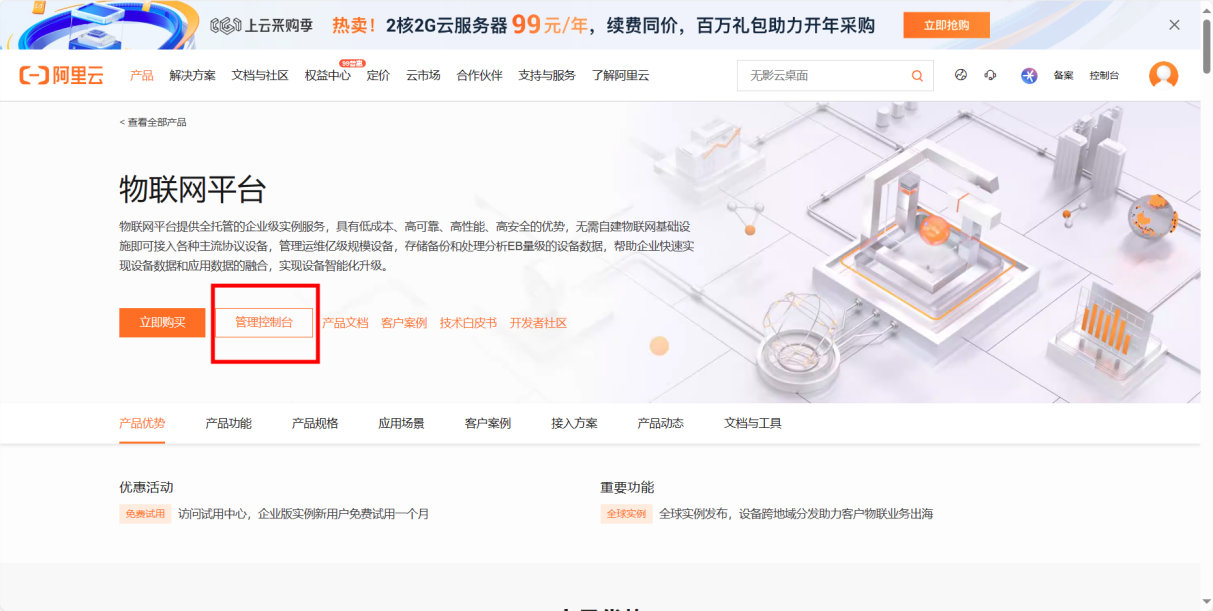Click the 立即抢购 banner button
1213x611 pixels.
tap(946, 25)
